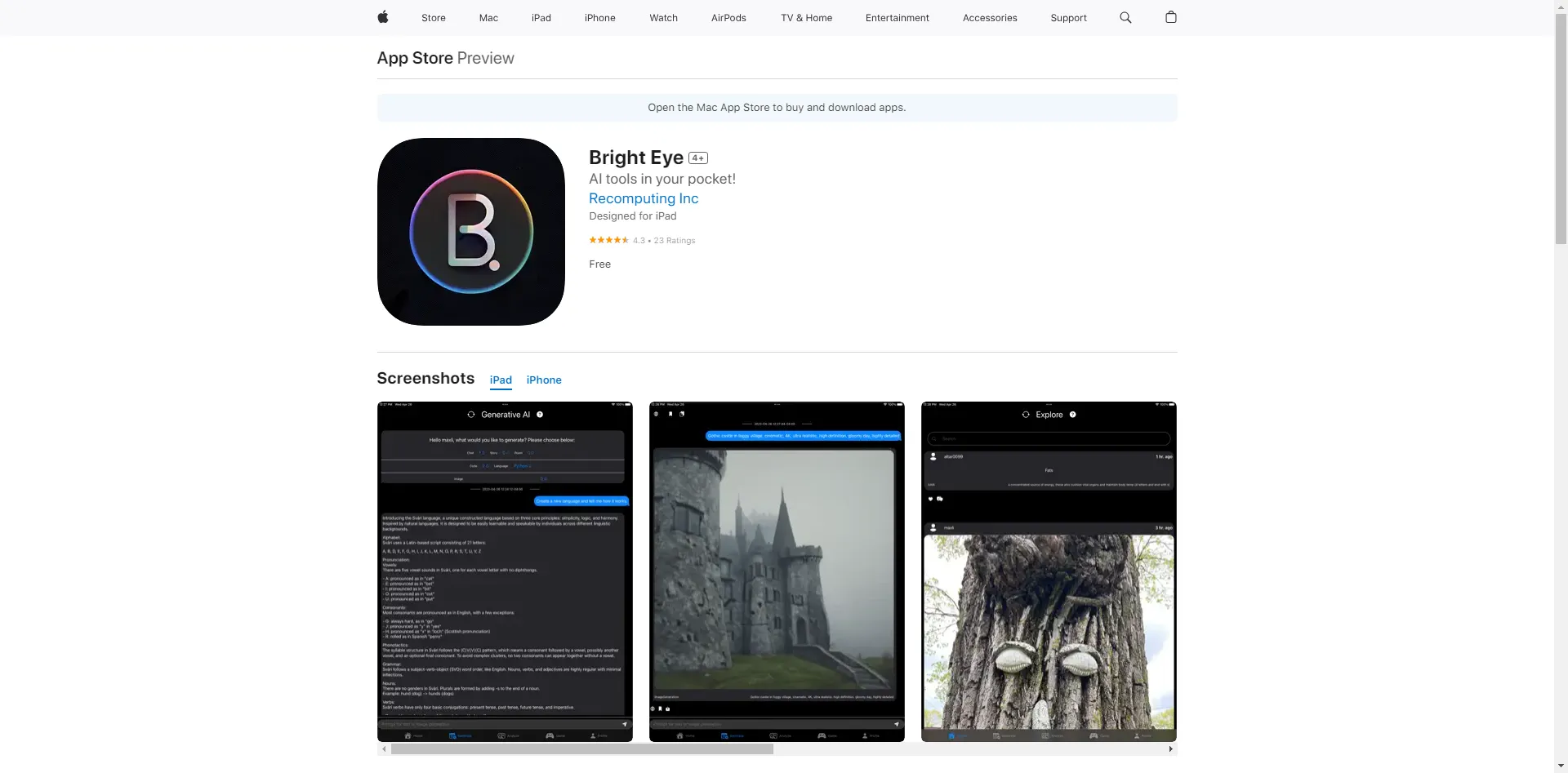The height and width of the screenshot is (773, 1568).
Task: Open the Mac menu item
Action: coord(488,18)
